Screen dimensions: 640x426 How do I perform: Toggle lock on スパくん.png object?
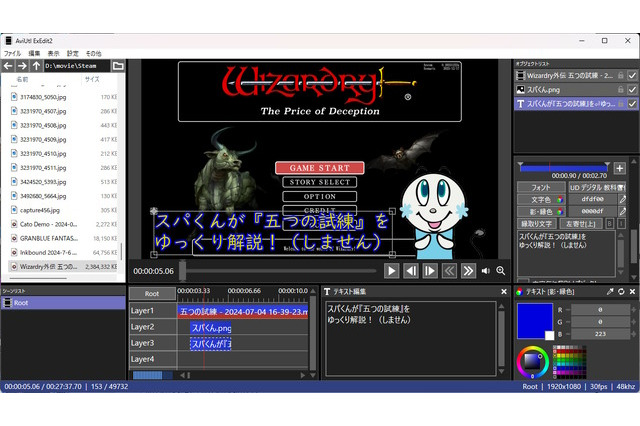620,89
